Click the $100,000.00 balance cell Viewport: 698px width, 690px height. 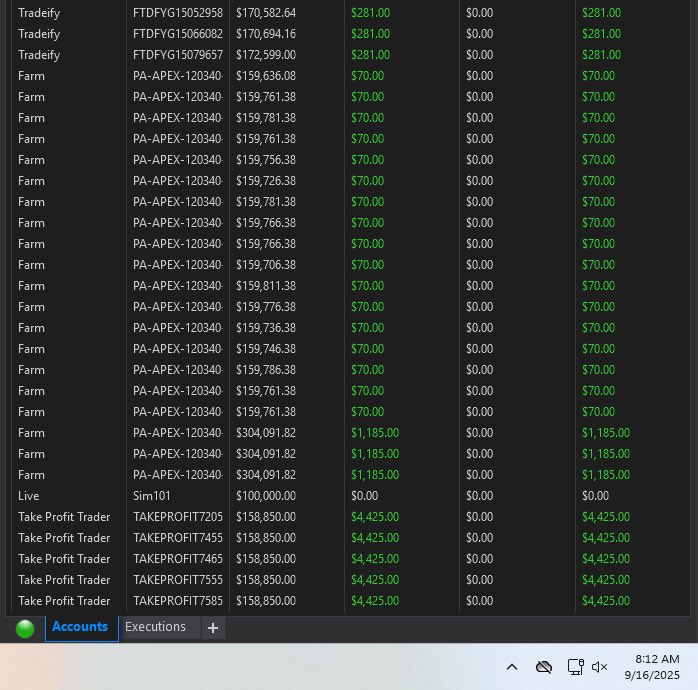pyautogui.click(x=266, y=496)
